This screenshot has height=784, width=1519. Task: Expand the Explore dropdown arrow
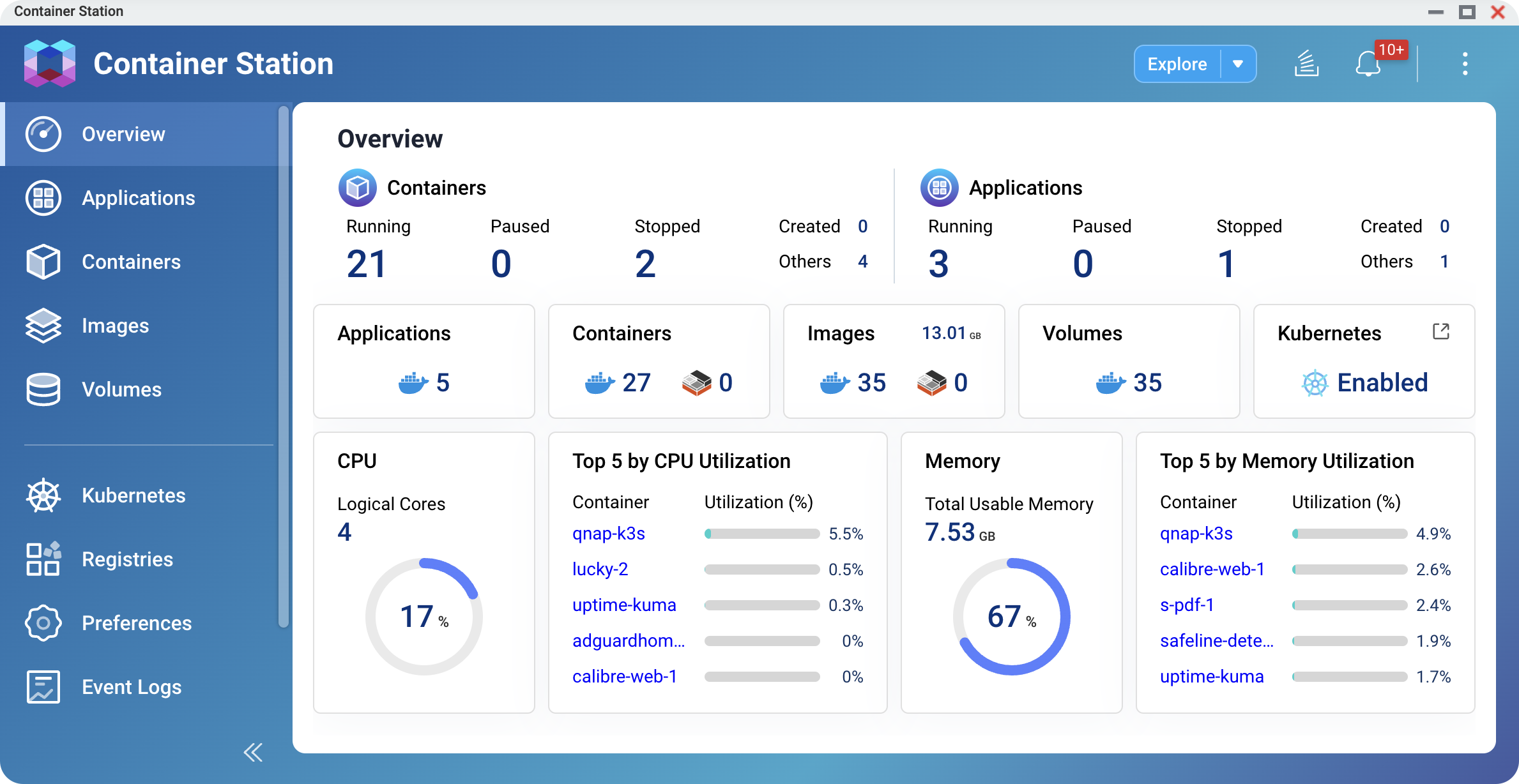(1238, 64)
